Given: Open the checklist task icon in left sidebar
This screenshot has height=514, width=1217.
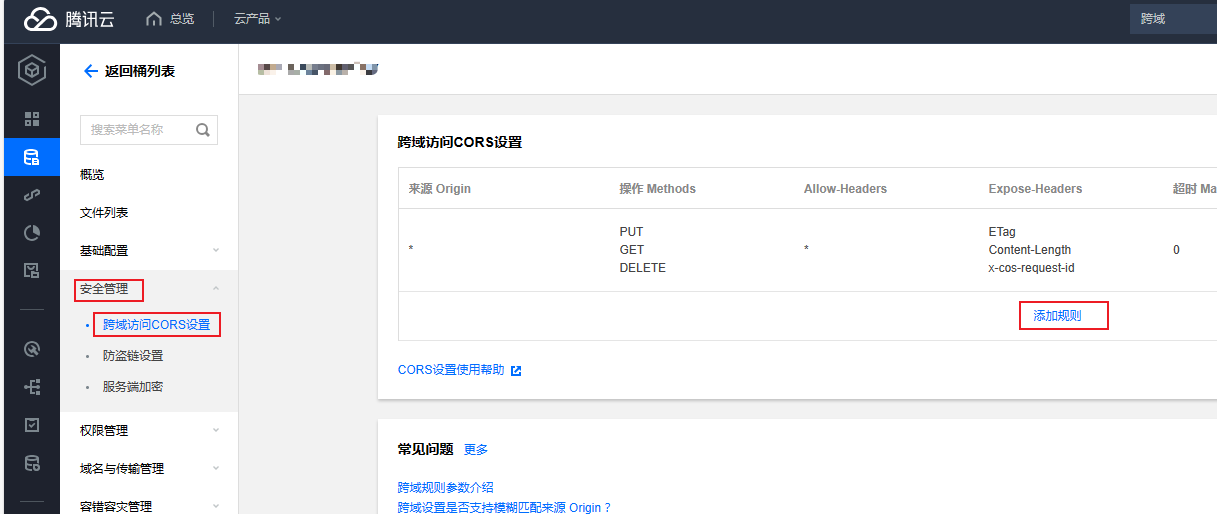Looking at the screenshot, I should (32, 425).
